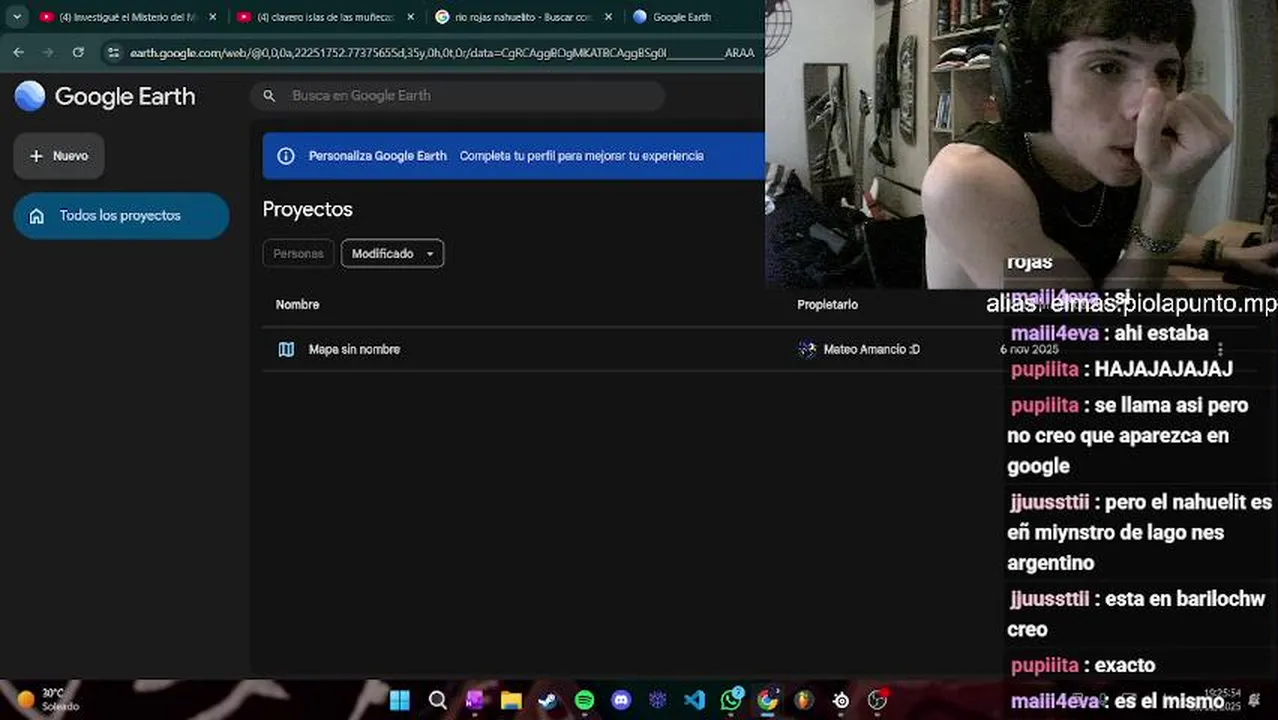Click the notification bell in system tray
Image resolution: width=1278 pixels, height=720 pixels.
(1255, 700)
